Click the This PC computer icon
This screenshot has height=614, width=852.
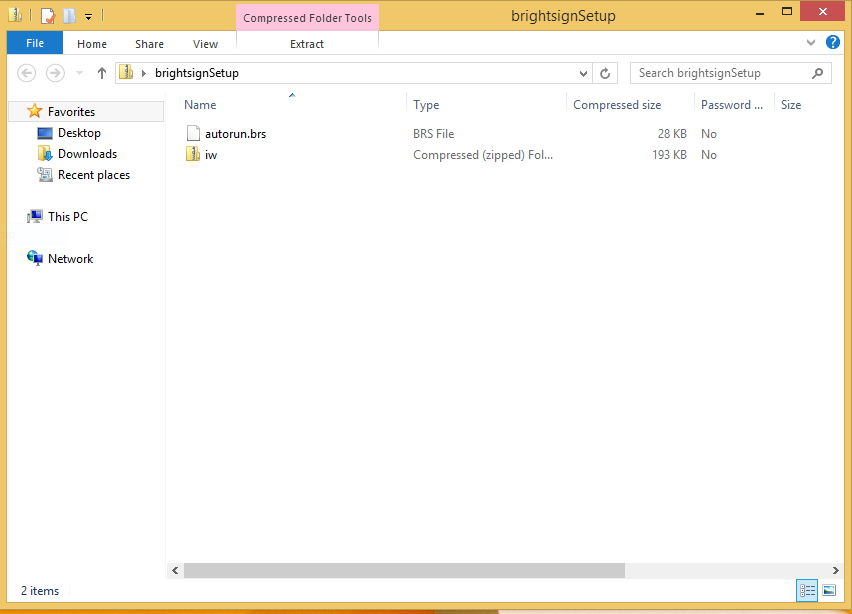coord(35,216)
